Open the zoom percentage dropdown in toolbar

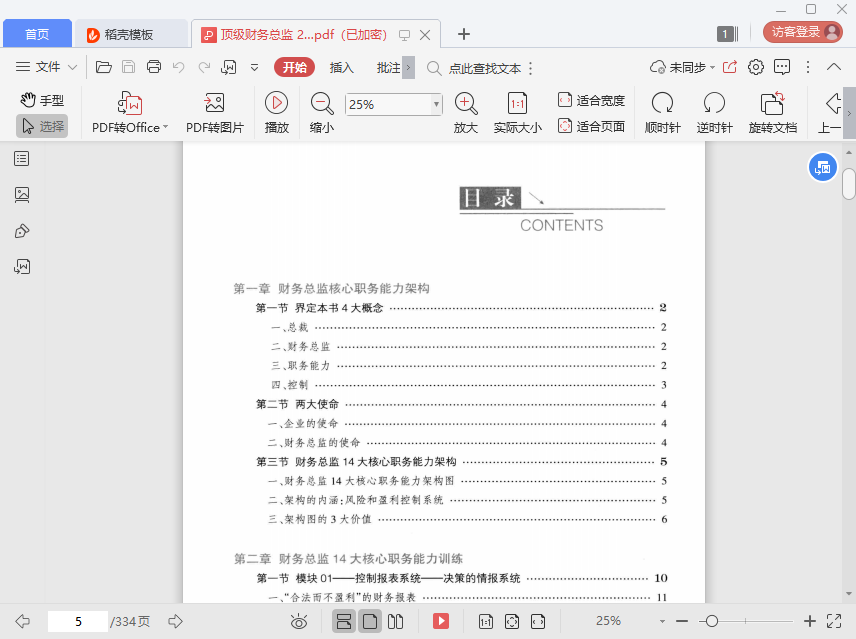point(436,104)
